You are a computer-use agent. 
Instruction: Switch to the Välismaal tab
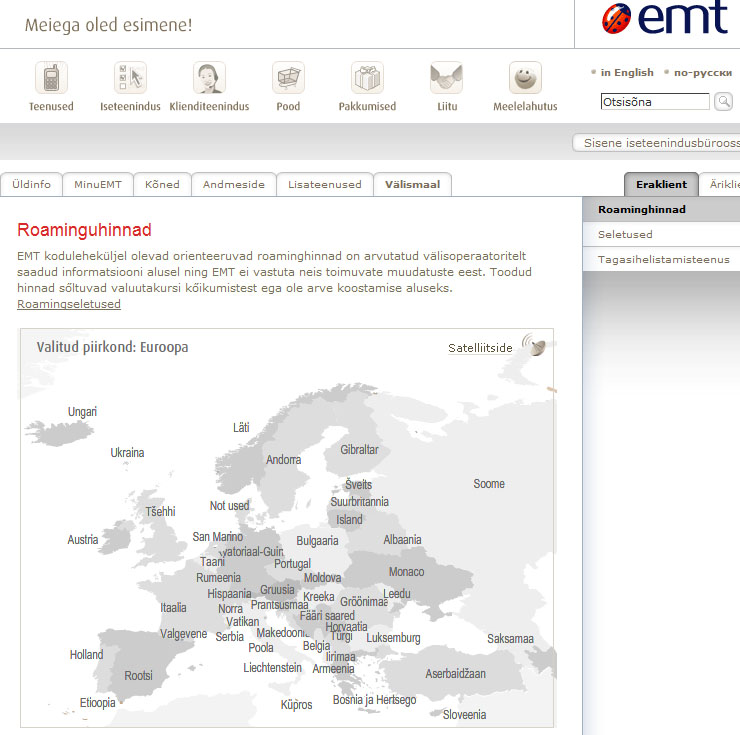(x=412, y=185)
